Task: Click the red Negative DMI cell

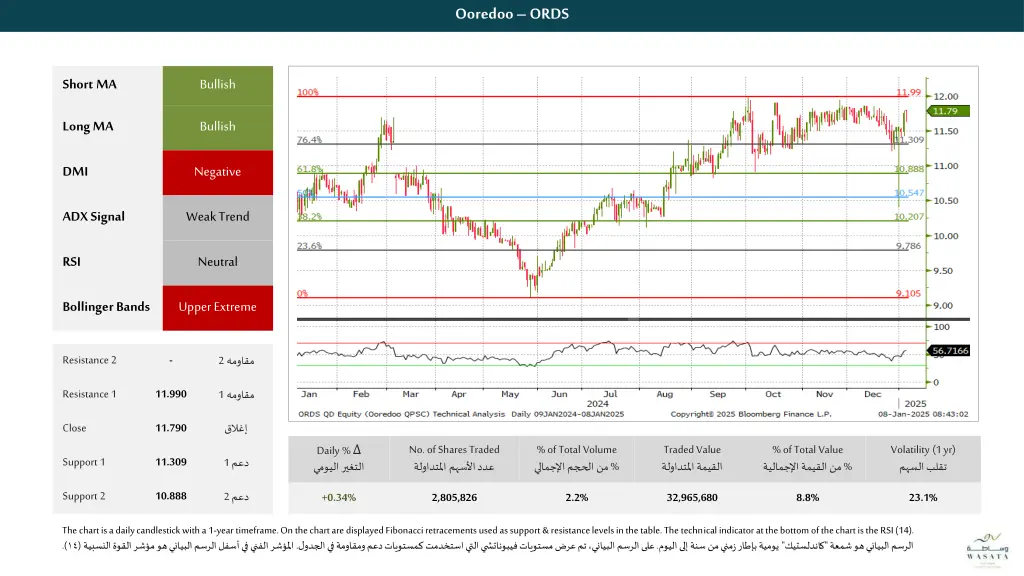Action: 217,172
